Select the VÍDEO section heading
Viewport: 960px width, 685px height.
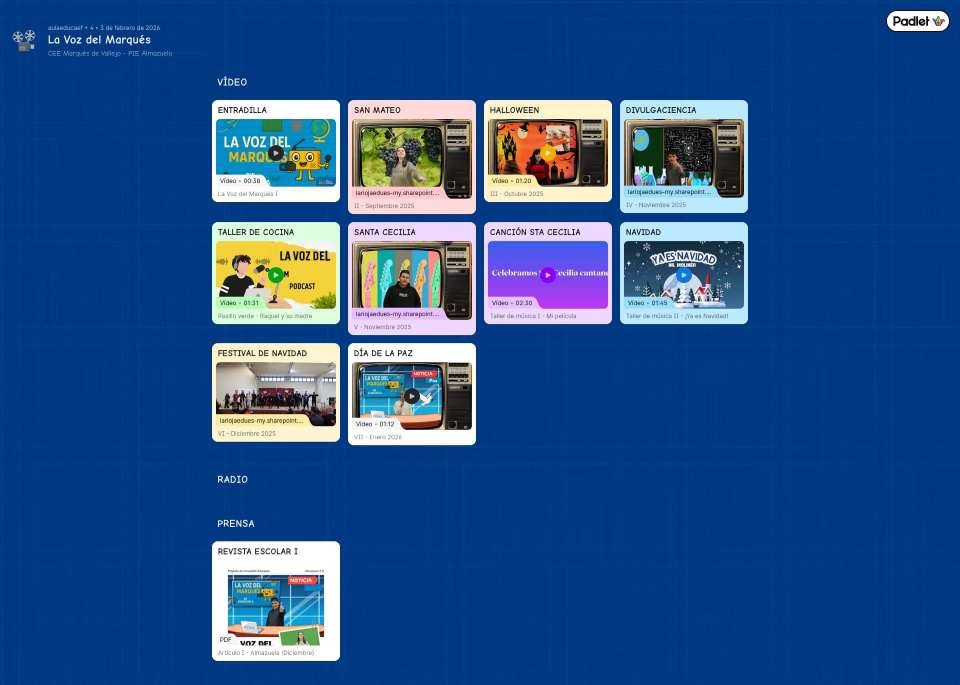coord(232,82)
